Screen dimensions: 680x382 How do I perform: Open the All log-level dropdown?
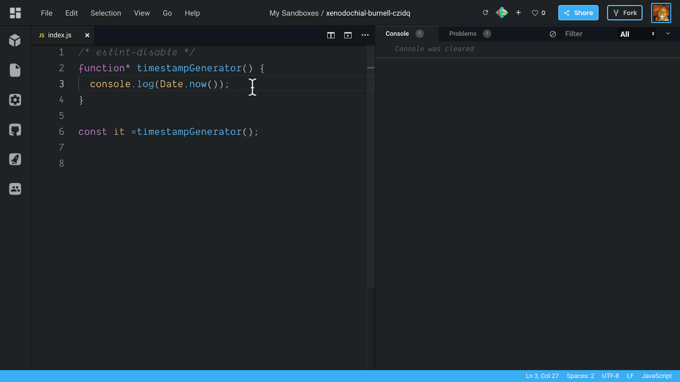[637, 34]
